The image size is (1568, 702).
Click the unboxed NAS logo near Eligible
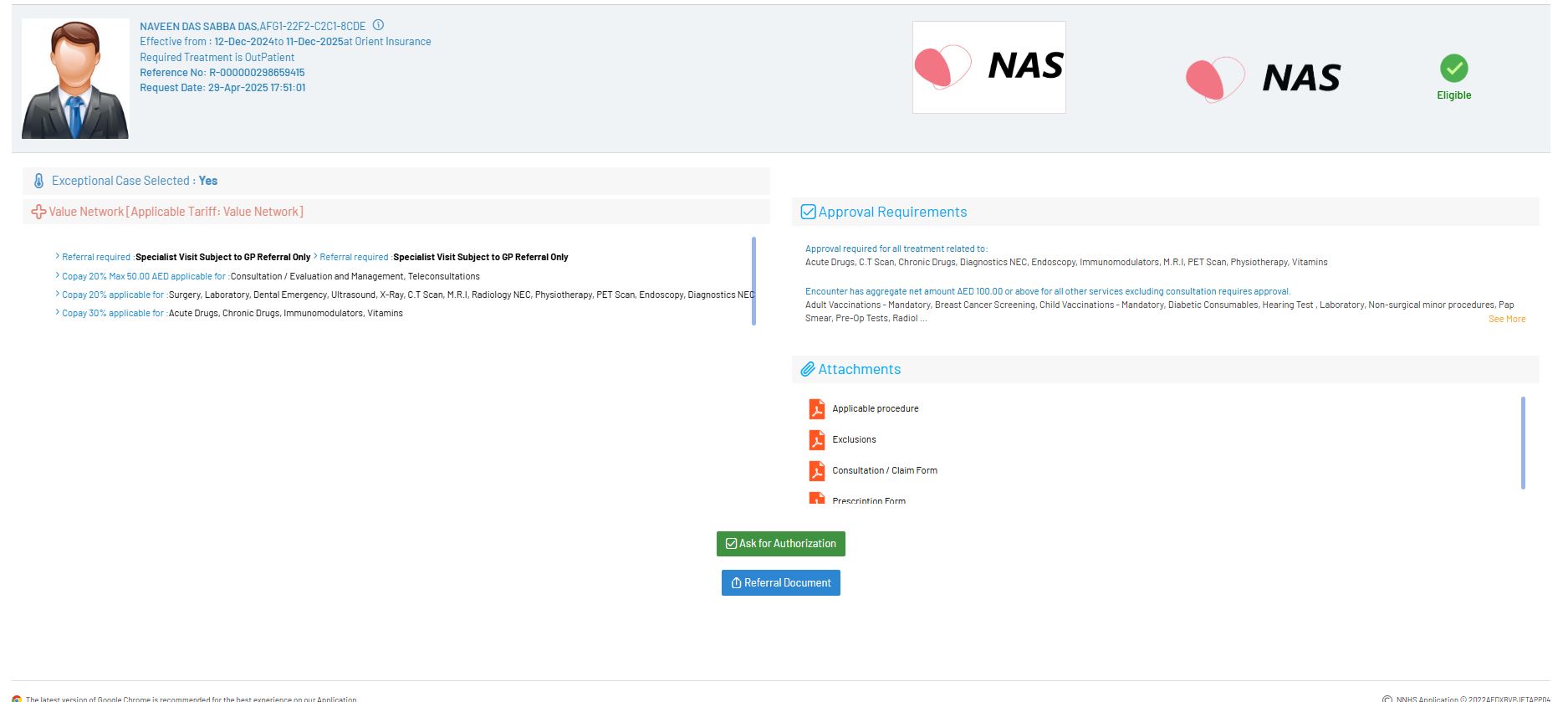tap(1263, 79)
